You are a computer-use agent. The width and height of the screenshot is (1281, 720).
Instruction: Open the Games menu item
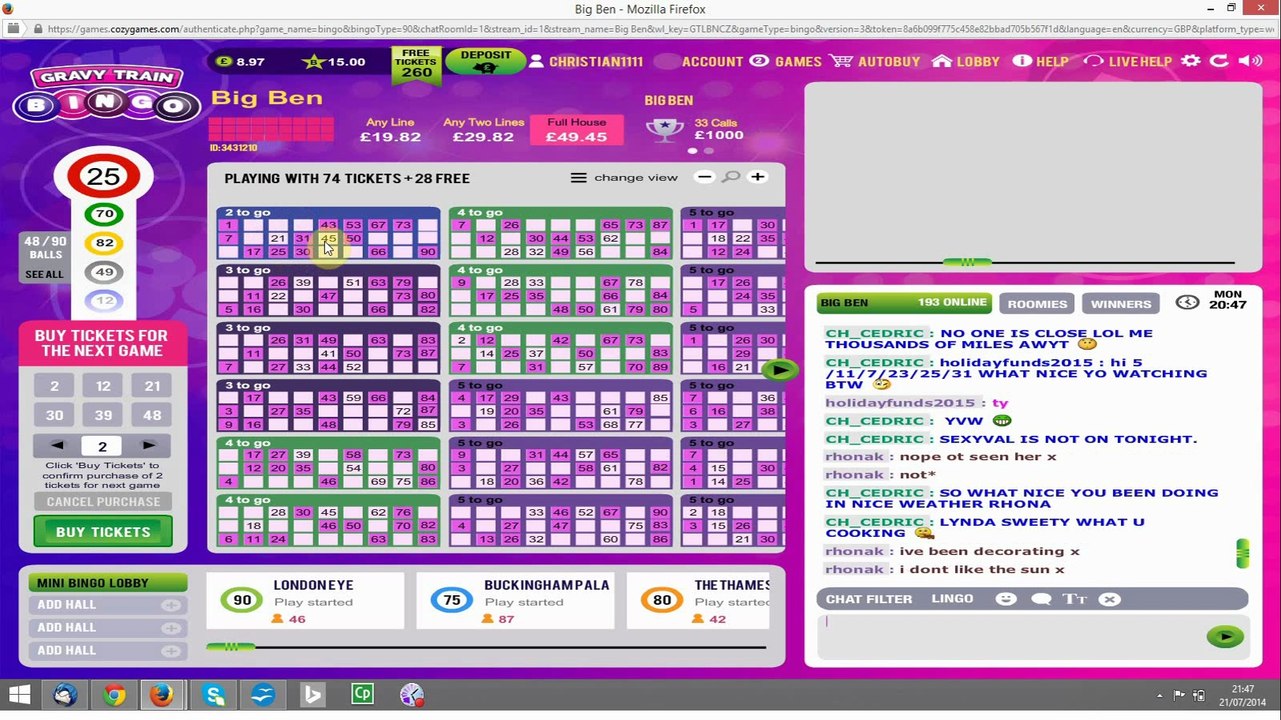click(x=785, y=61)
